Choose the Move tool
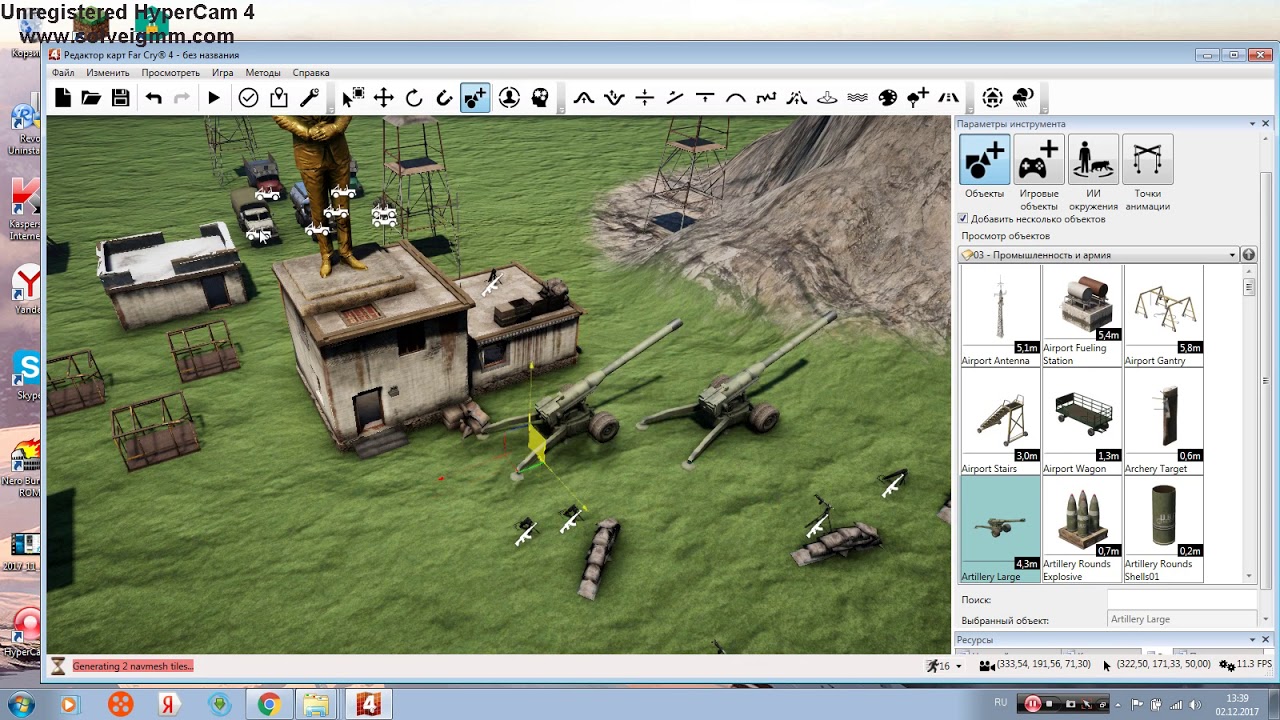The height and width of the screenshot is (720, 1280). point(383,97)
